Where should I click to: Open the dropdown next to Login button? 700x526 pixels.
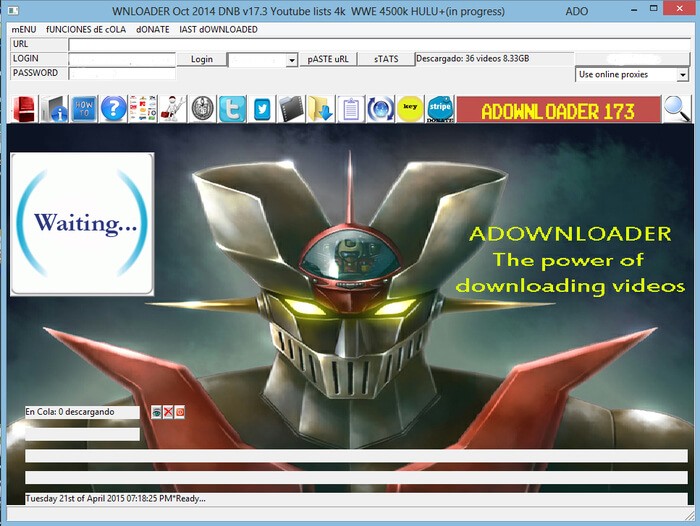pos(292,60)
